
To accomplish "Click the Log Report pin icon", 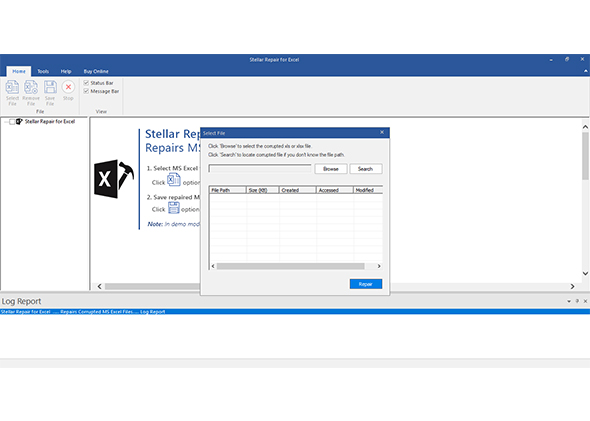I will [577, 301].
